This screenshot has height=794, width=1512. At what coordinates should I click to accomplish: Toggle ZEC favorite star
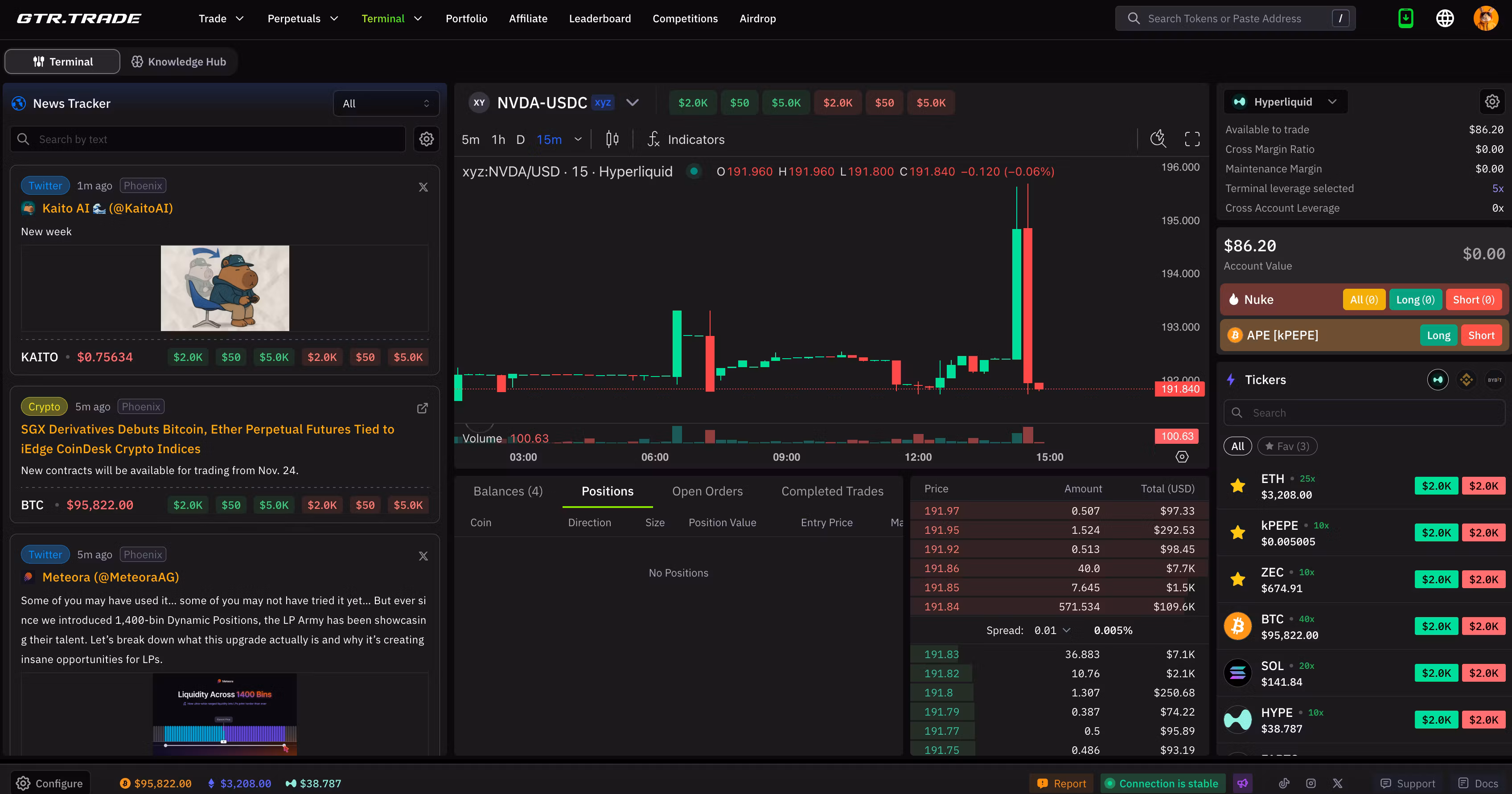(x=1238, y=579)
